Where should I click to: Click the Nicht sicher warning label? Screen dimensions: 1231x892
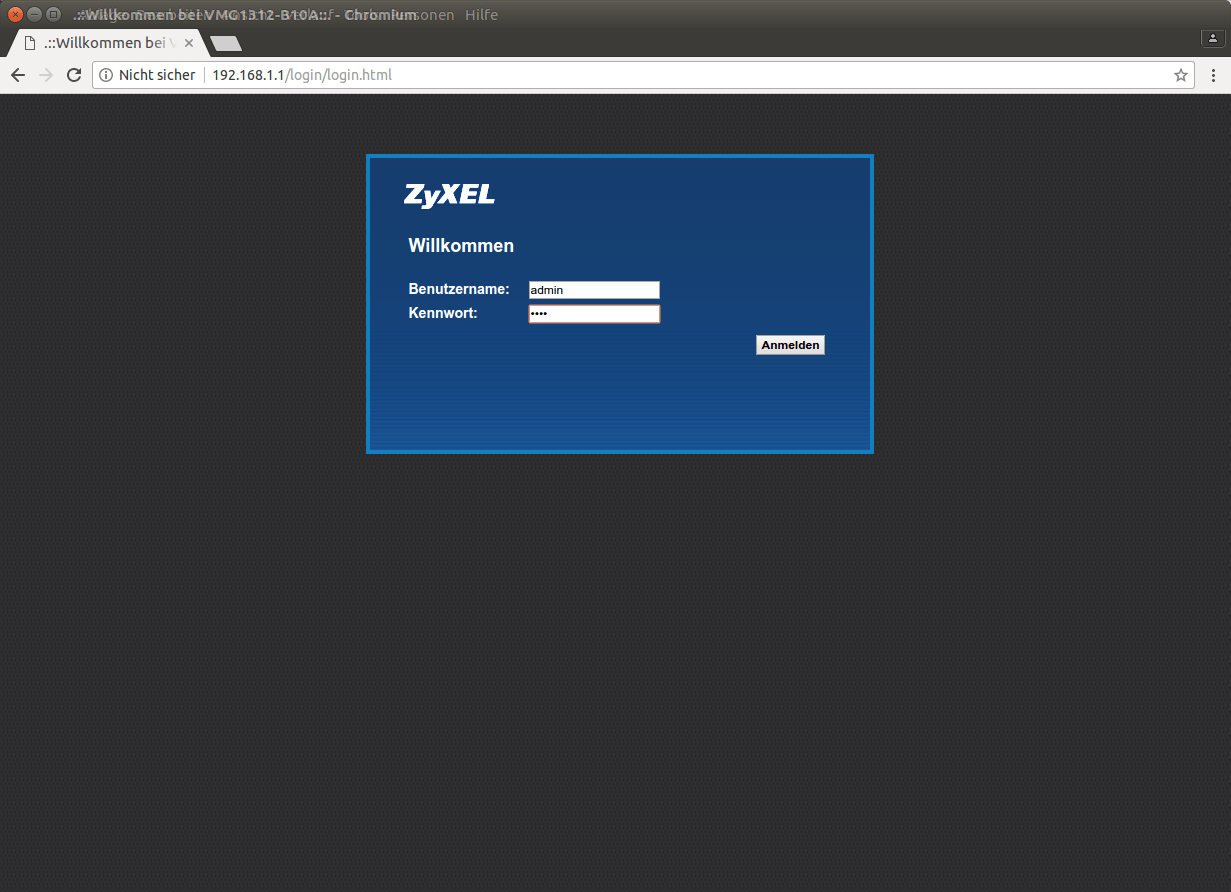point(156,74)
